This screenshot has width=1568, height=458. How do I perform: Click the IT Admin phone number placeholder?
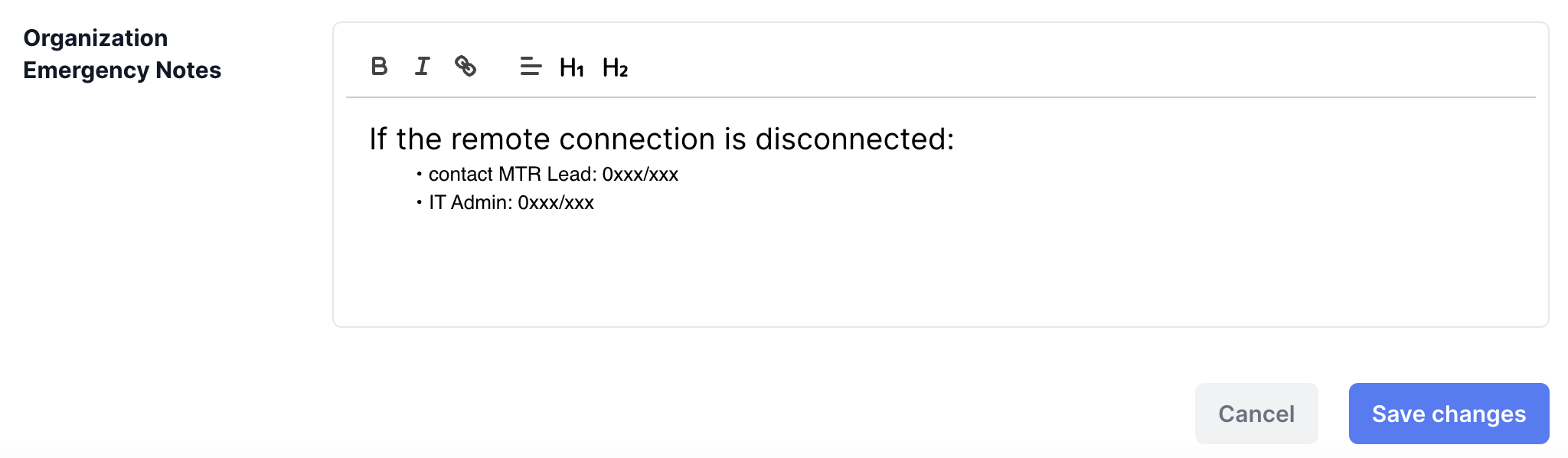556,203
